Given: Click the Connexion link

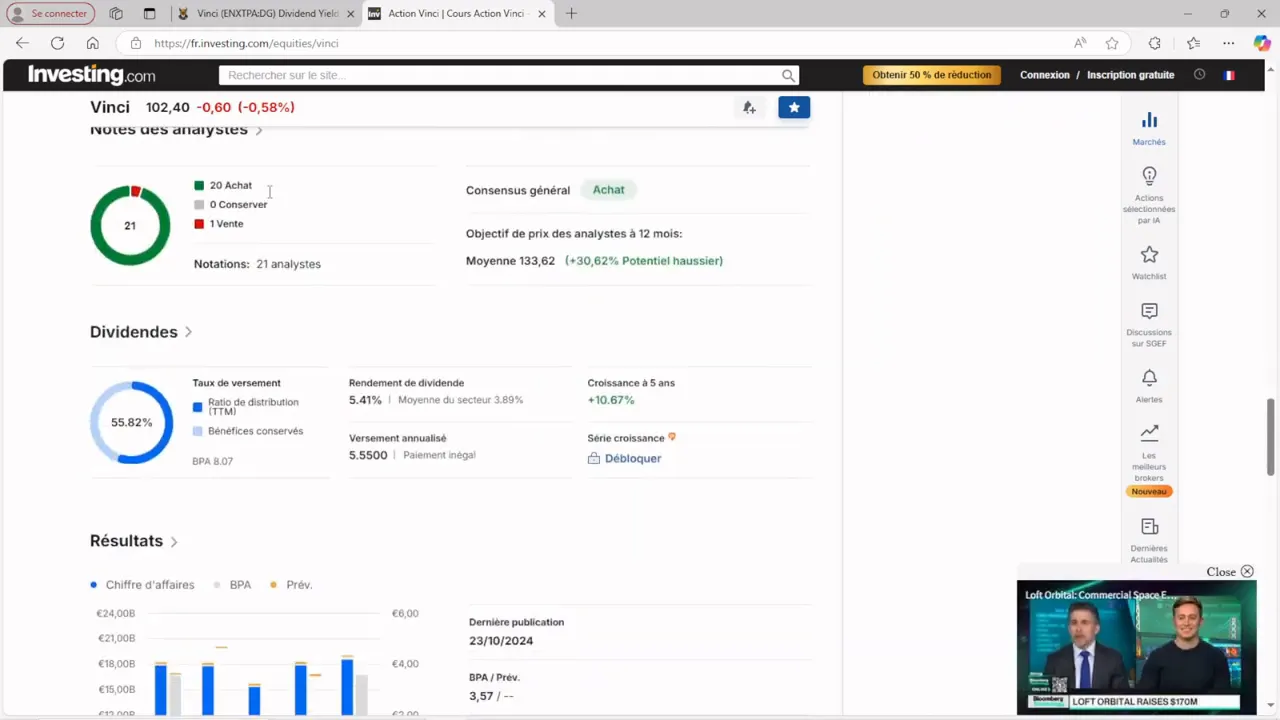Looking at the screenshot, I should tap(1044, 75).
